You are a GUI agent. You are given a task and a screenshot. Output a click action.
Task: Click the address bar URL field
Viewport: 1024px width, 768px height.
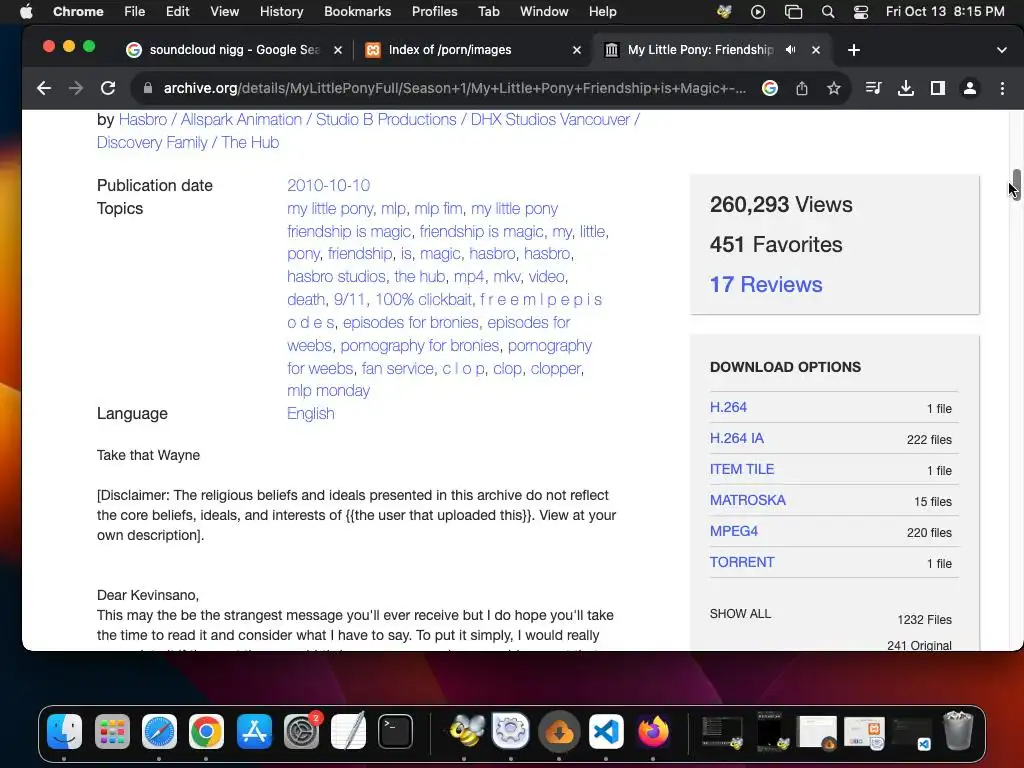coord(455,88)
